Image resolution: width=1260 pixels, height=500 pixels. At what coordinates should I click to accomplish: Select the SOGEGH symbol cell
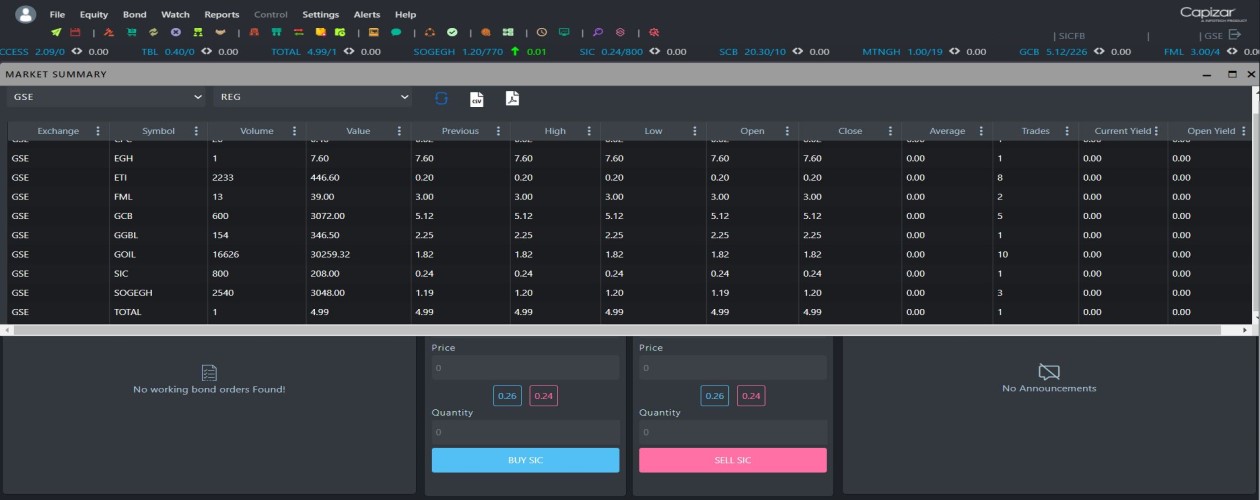(x=158, y=293)
